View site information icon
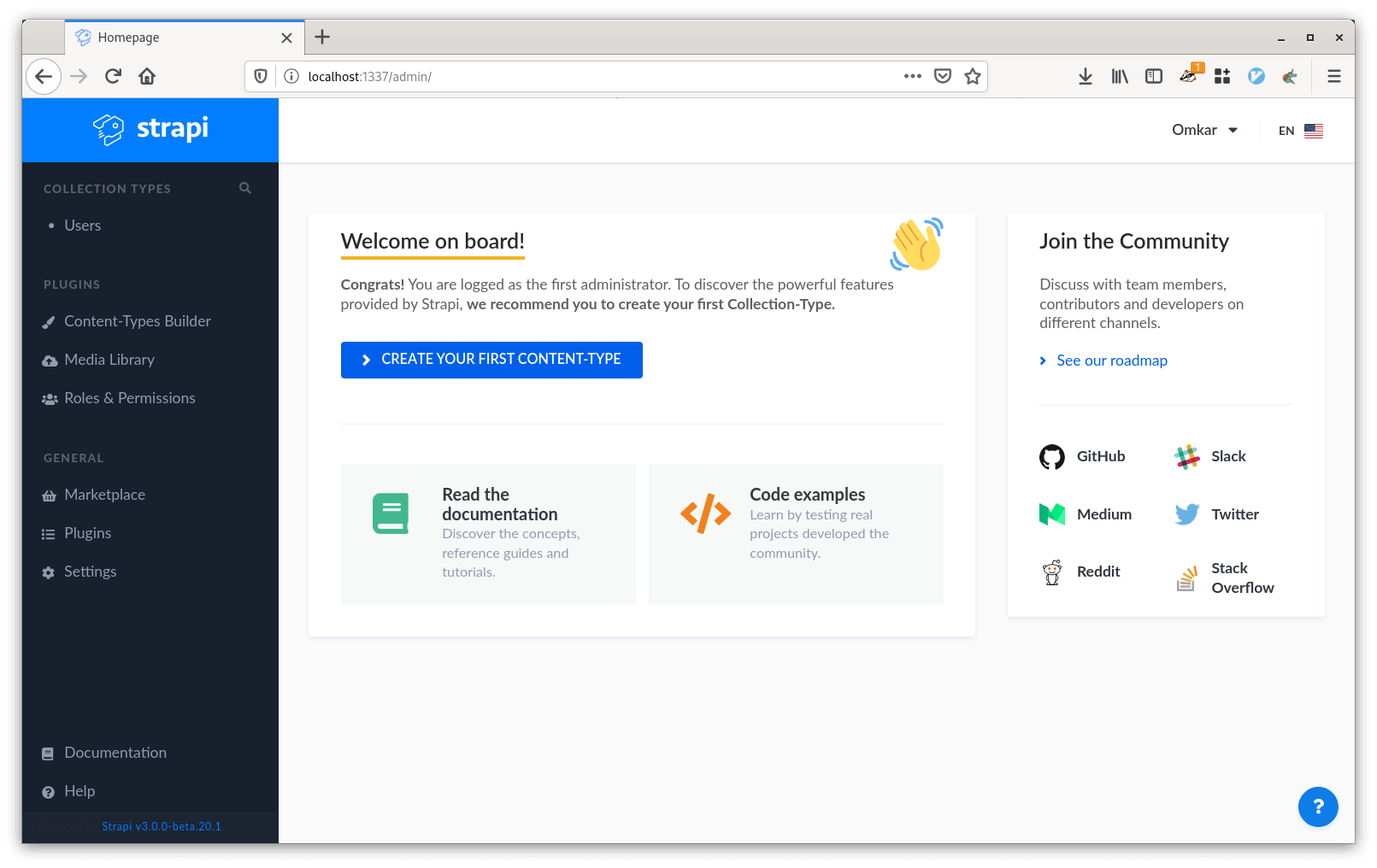 tap(291, 76)
